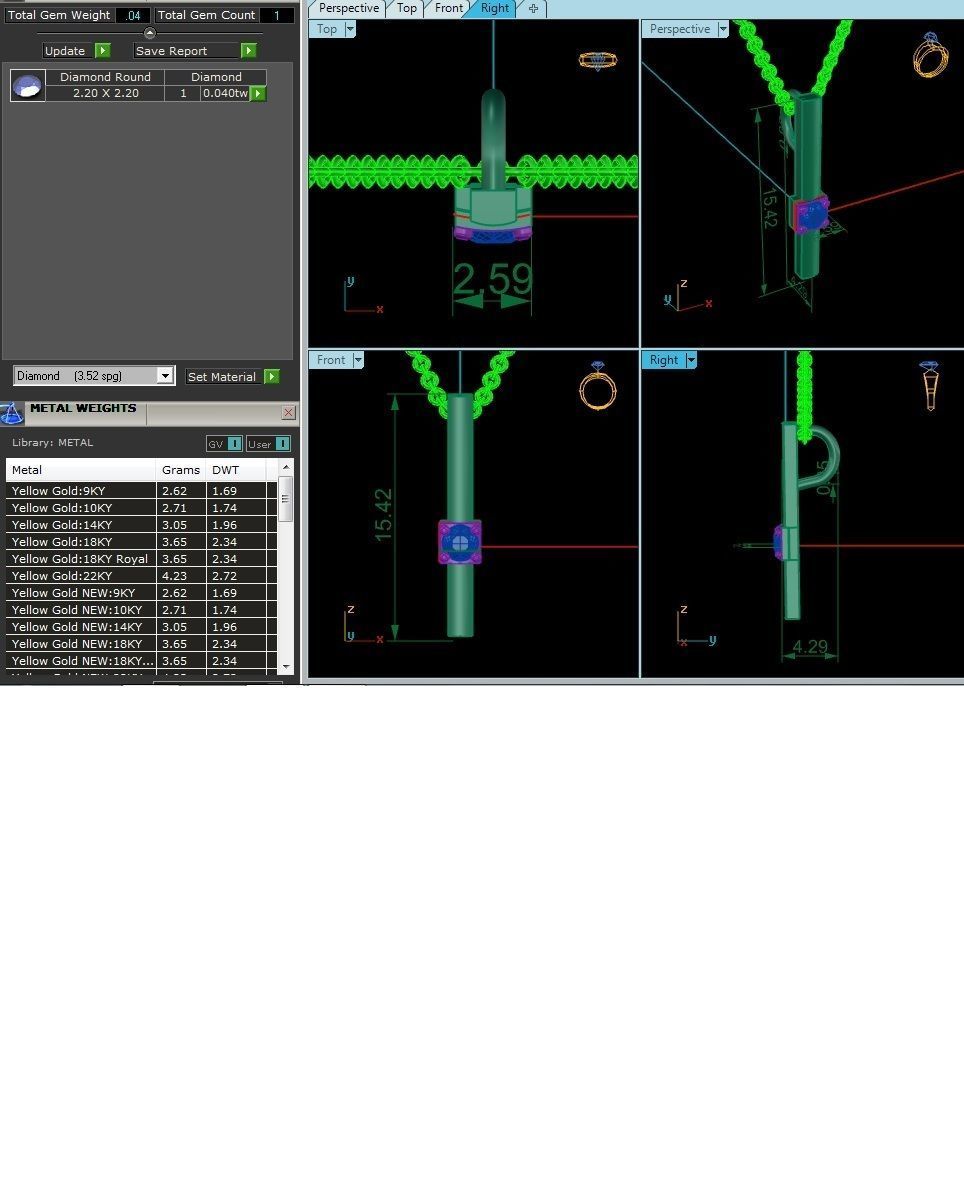Click the blue gemstone in Front viewport
This screenshot has height=1204, width=964.
(460, 543)
